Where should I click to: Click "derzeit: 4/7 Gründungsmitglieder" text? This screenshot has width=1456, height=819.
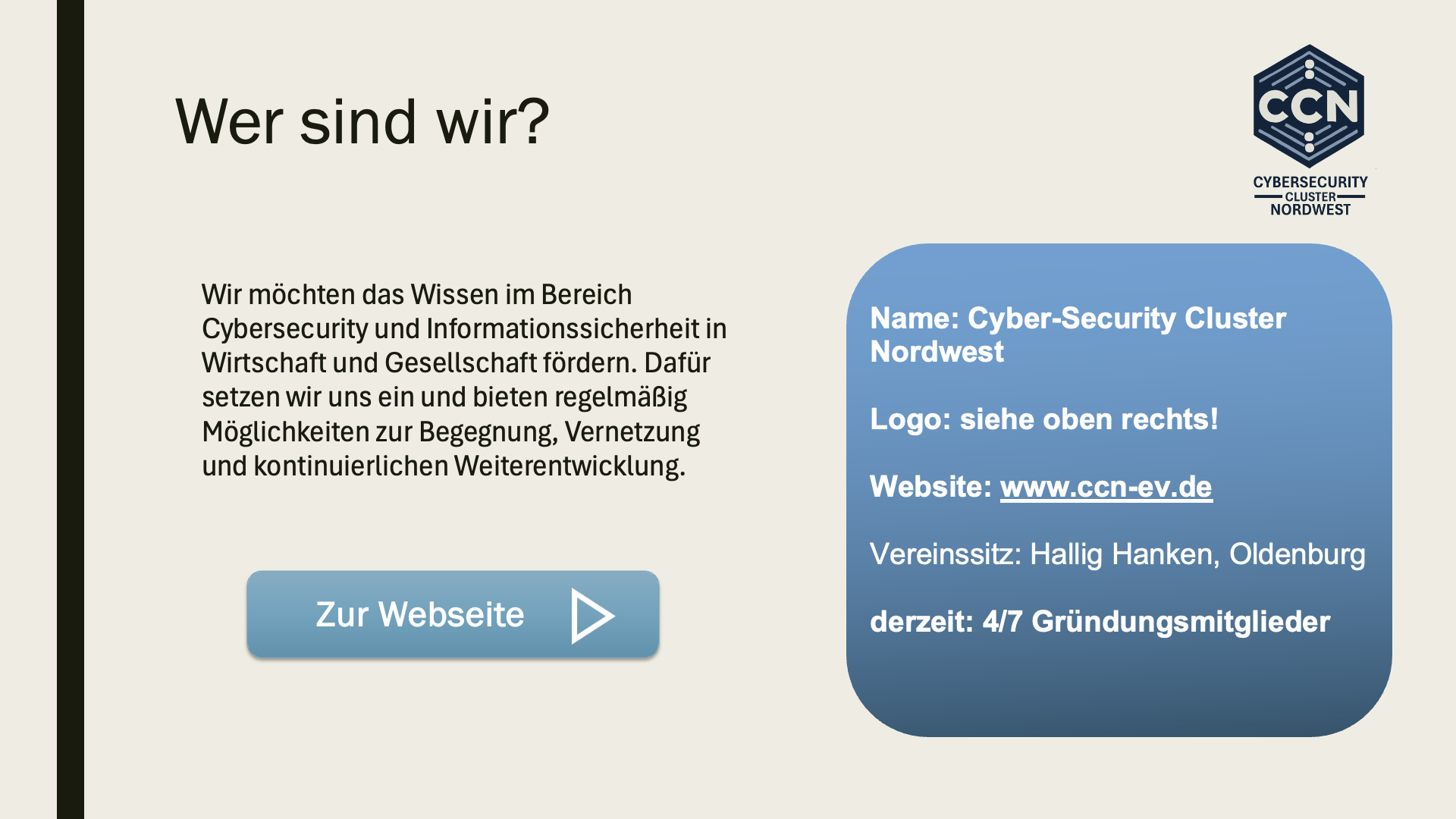coord(1100,622)
